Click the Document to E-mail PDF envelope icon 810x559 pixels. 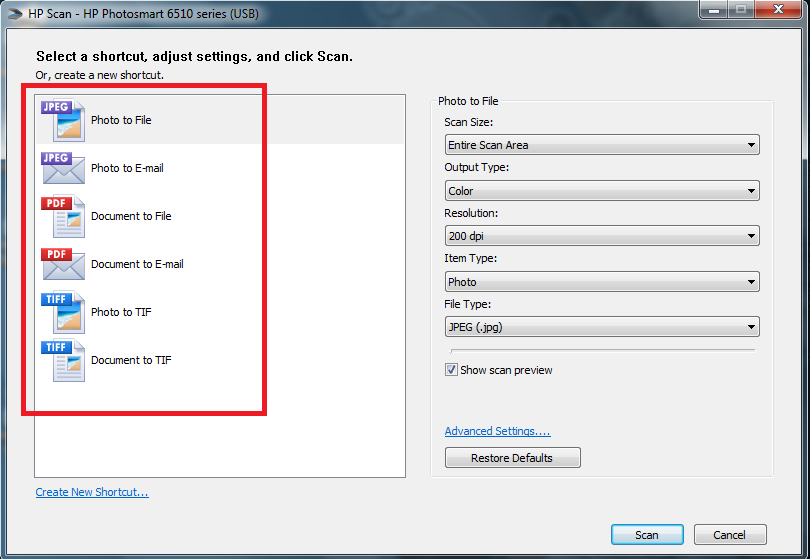(63, 264)
